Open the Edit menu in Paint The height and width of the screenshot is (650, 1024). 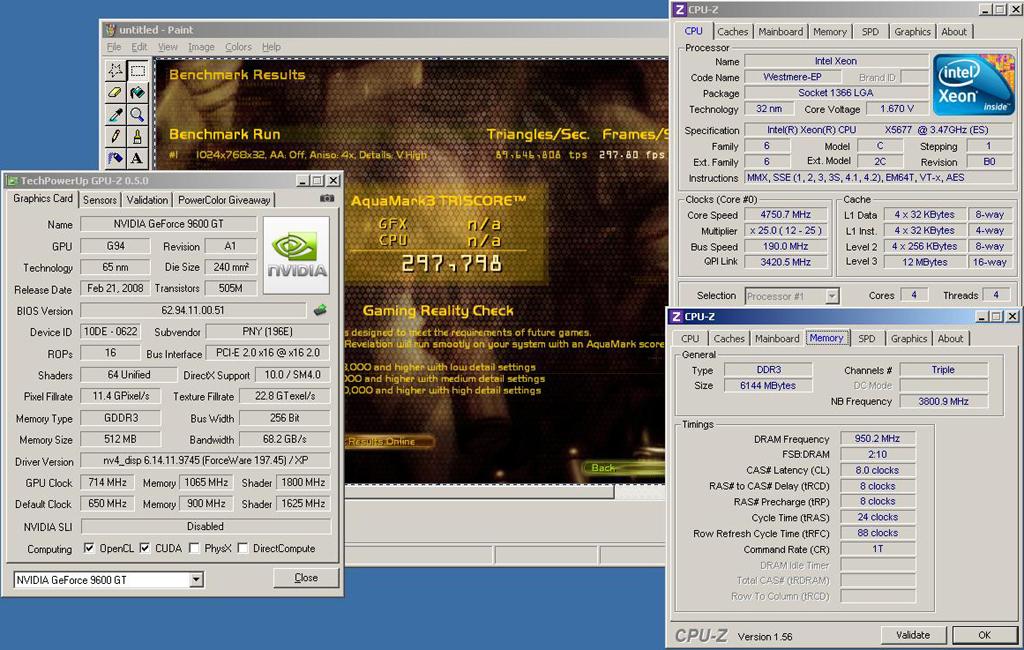[139, 47]
